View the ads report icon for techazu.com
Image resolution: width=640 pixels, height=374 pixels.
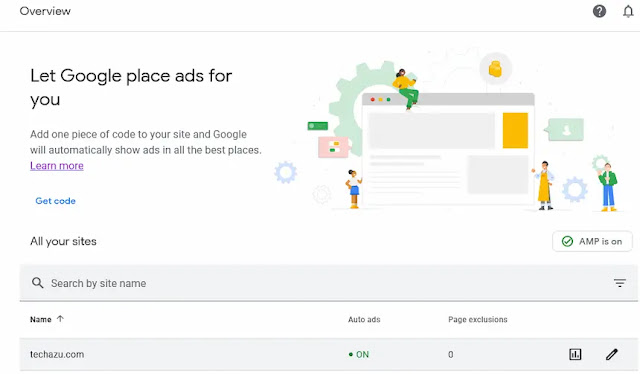[575, 354]
